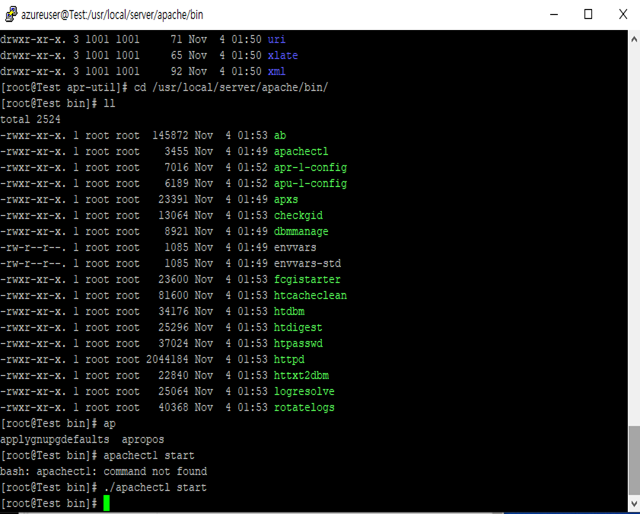Click the 'll' command after bin prompt

pos(109,103)
